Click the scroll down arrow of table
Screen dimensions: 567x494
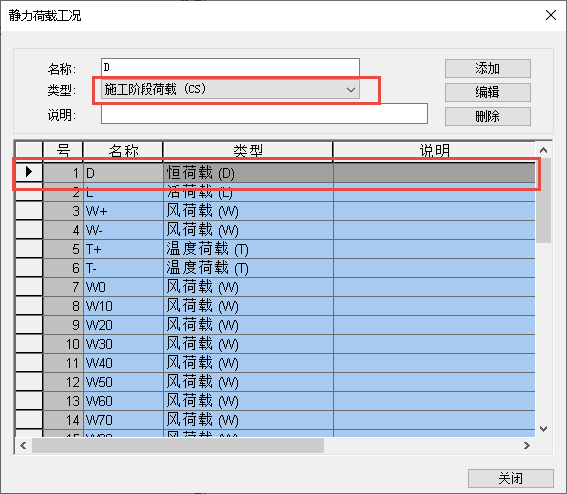[x=543, y=429]
